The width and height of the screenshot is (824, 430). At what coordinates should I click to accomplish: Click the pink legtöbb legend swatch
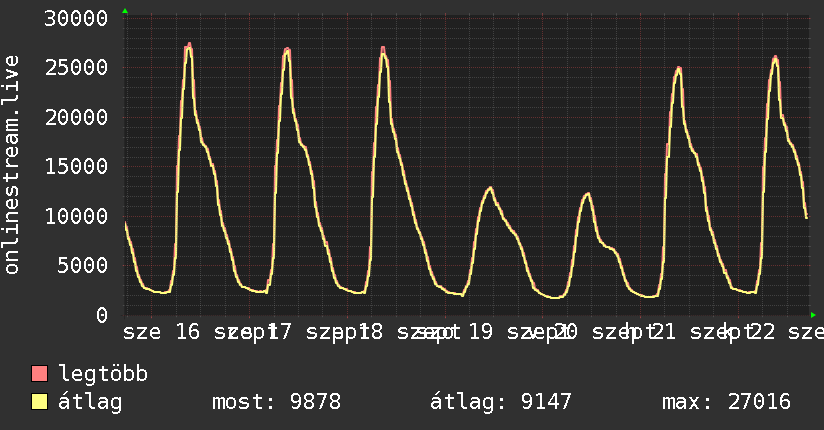pyautogui.click(x=39, y=373)
